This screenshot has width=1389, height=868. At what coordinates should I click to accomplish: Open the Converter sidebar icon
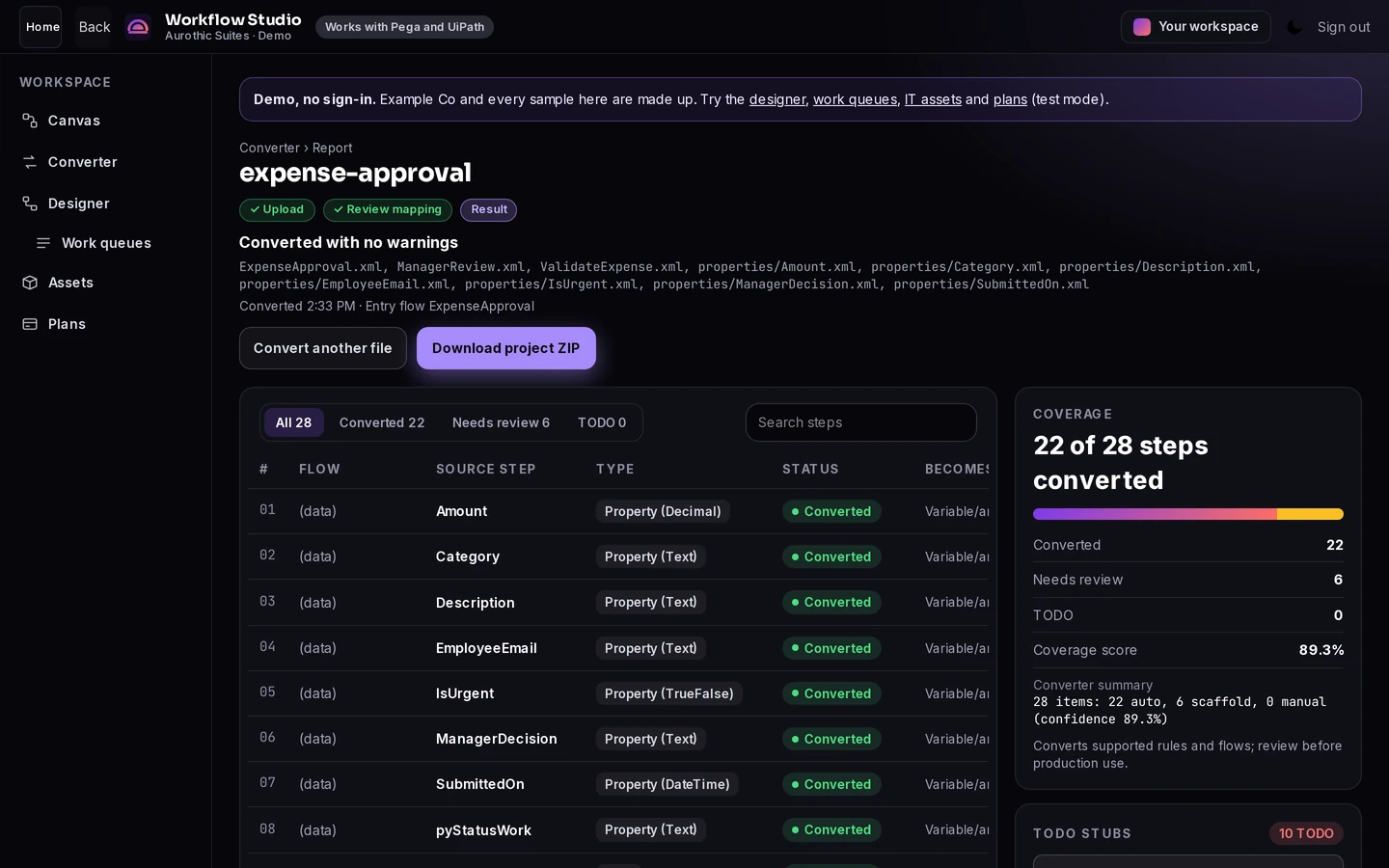click(x=30, y=162)
